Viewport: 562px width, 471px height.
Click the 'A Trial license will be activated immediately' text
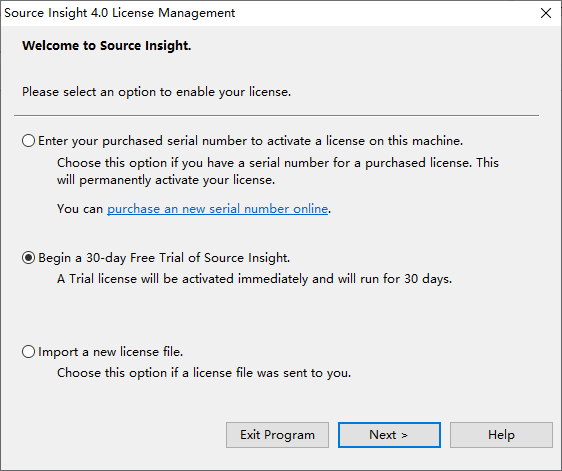254,279
